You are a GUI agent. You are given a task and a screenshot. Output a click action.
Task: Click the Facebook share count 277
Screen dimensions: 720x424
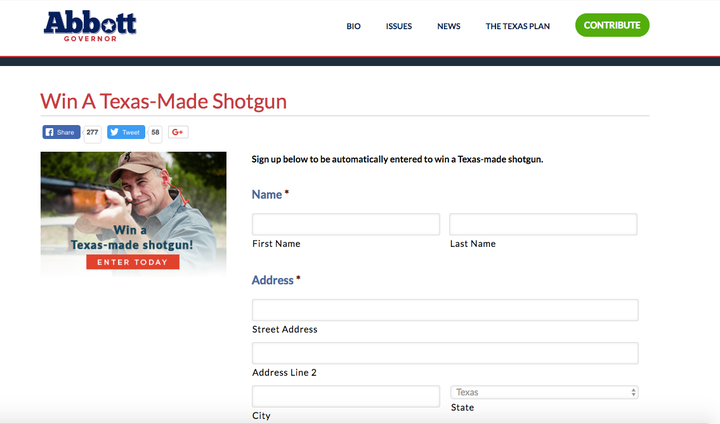[92, 132]
